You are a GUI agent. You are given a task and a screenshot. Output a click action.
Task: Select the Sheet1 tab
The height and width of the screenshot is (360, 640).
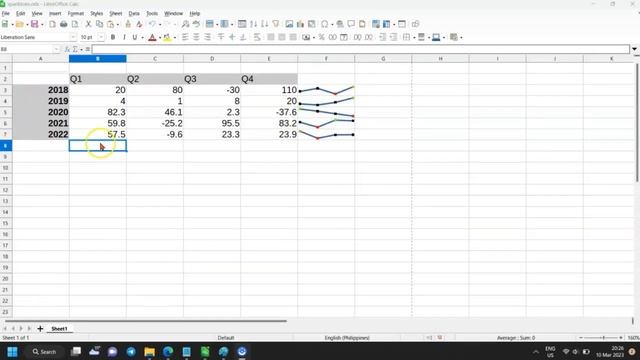(x=59, y=329)
